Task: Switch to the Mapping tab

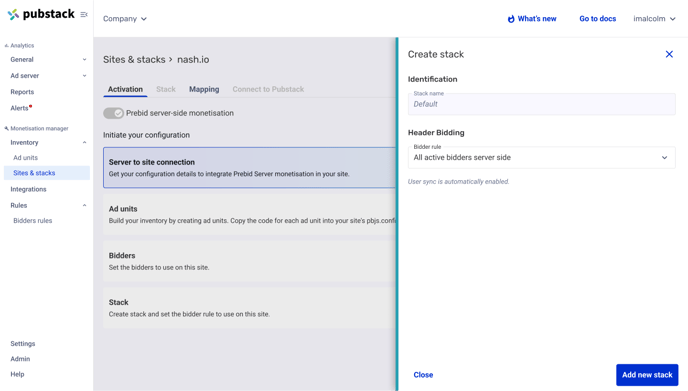Action: 204,89
